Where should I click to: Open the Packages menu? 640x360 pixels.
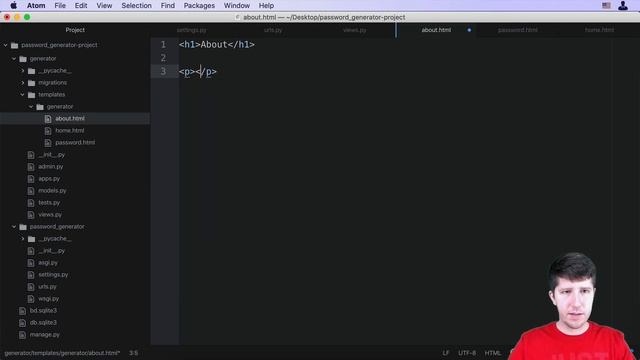click(199, 6)
